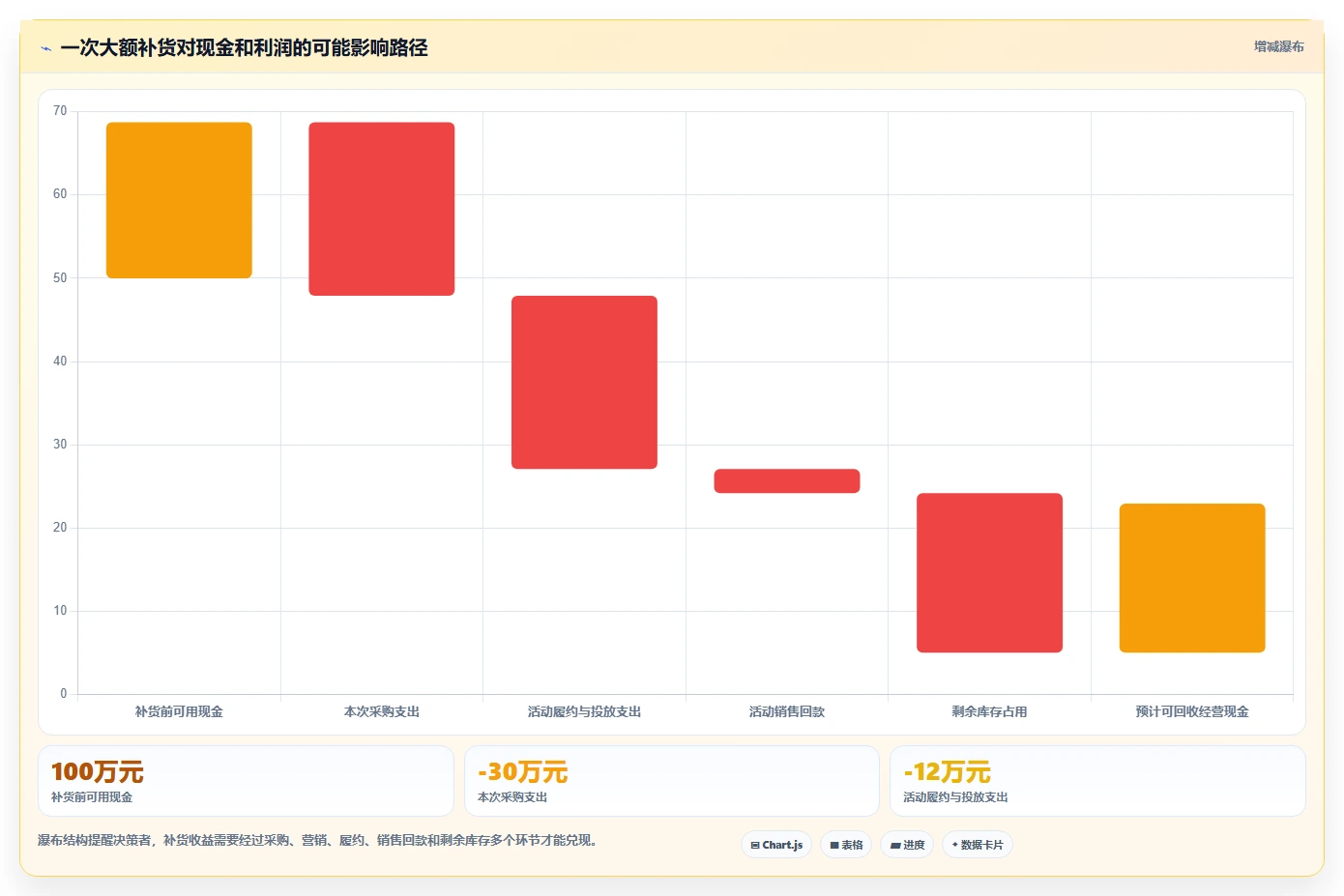The width and height of the screenshot is (1344, 896).
Task: Click the x-axis label 补货前可用现金
Action: pyautogui.click(x=179, y=711)
